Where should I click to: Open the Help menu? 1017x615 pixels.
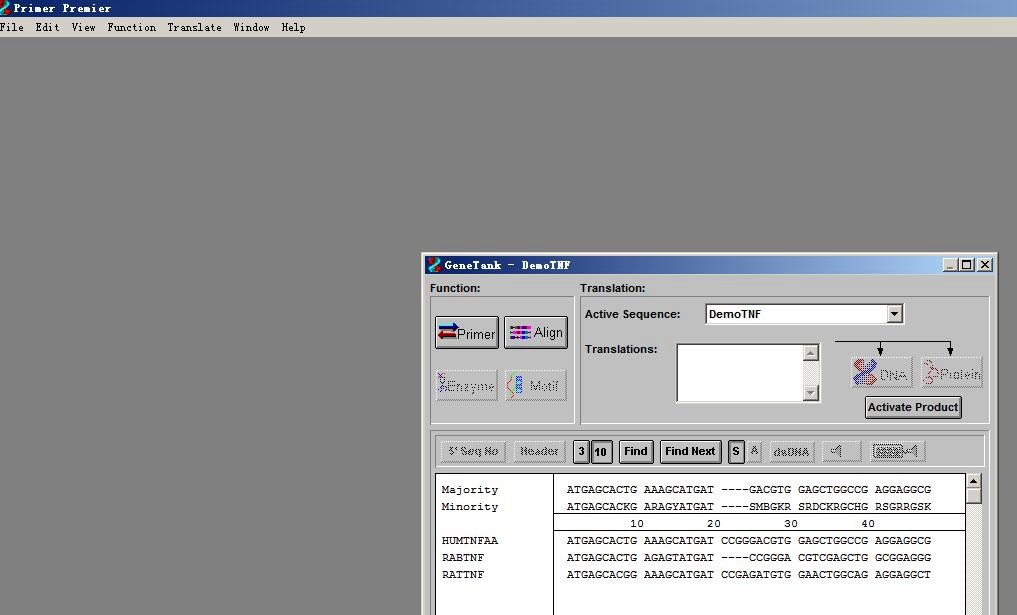(293, 27)
